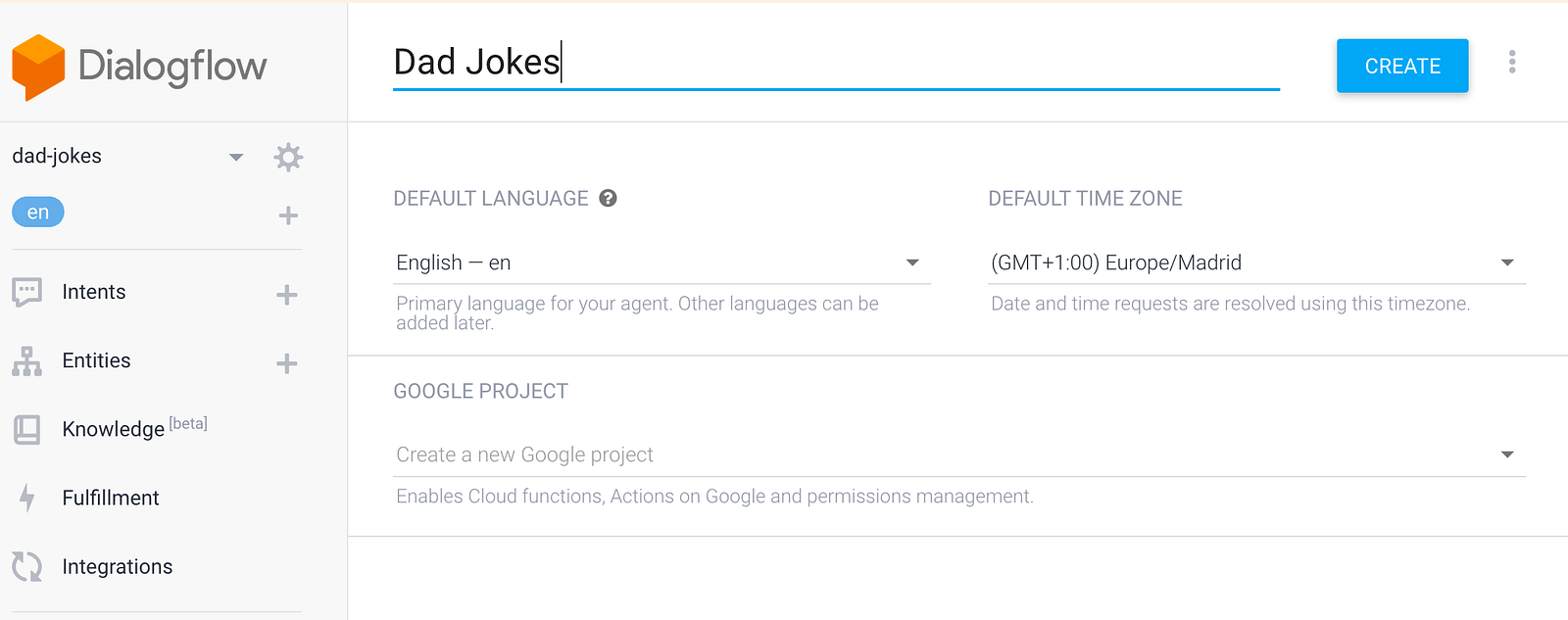This screenshot has height=620, width=1568.
Task: Click the Knowledge book icon
Action: tap(27, 429)
